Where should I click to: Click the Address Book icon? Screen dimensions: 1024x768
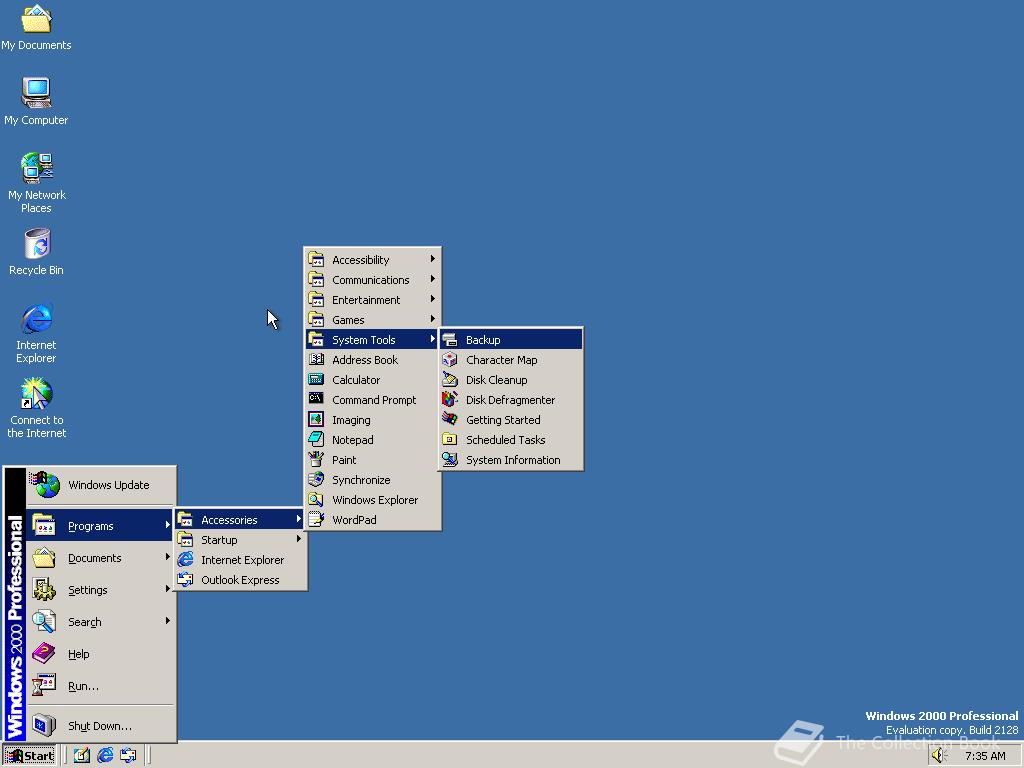click(x=316, y=359)
